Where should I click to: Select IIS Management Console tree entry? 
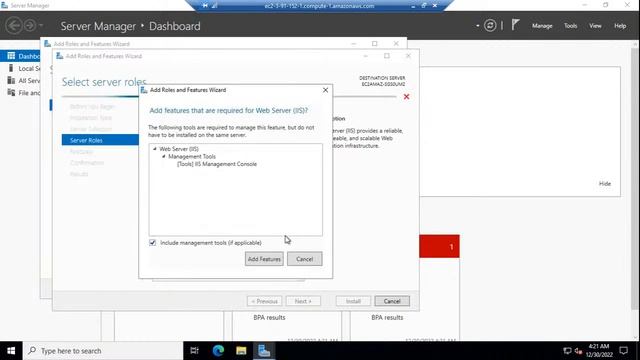pos(217,164)
